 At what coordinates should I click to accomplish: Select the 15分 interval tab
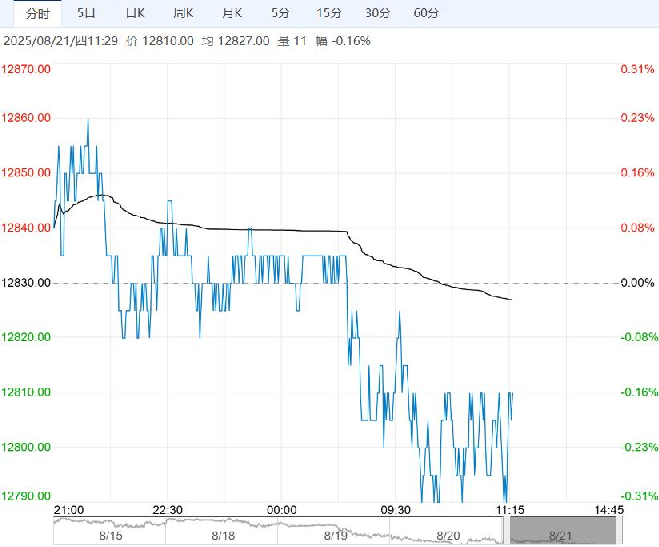click(x=329, y=13)
